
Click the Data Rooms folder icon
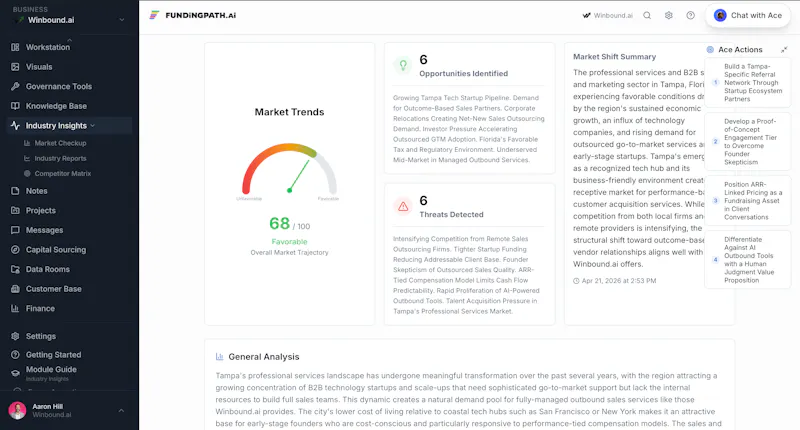(15, 269)
